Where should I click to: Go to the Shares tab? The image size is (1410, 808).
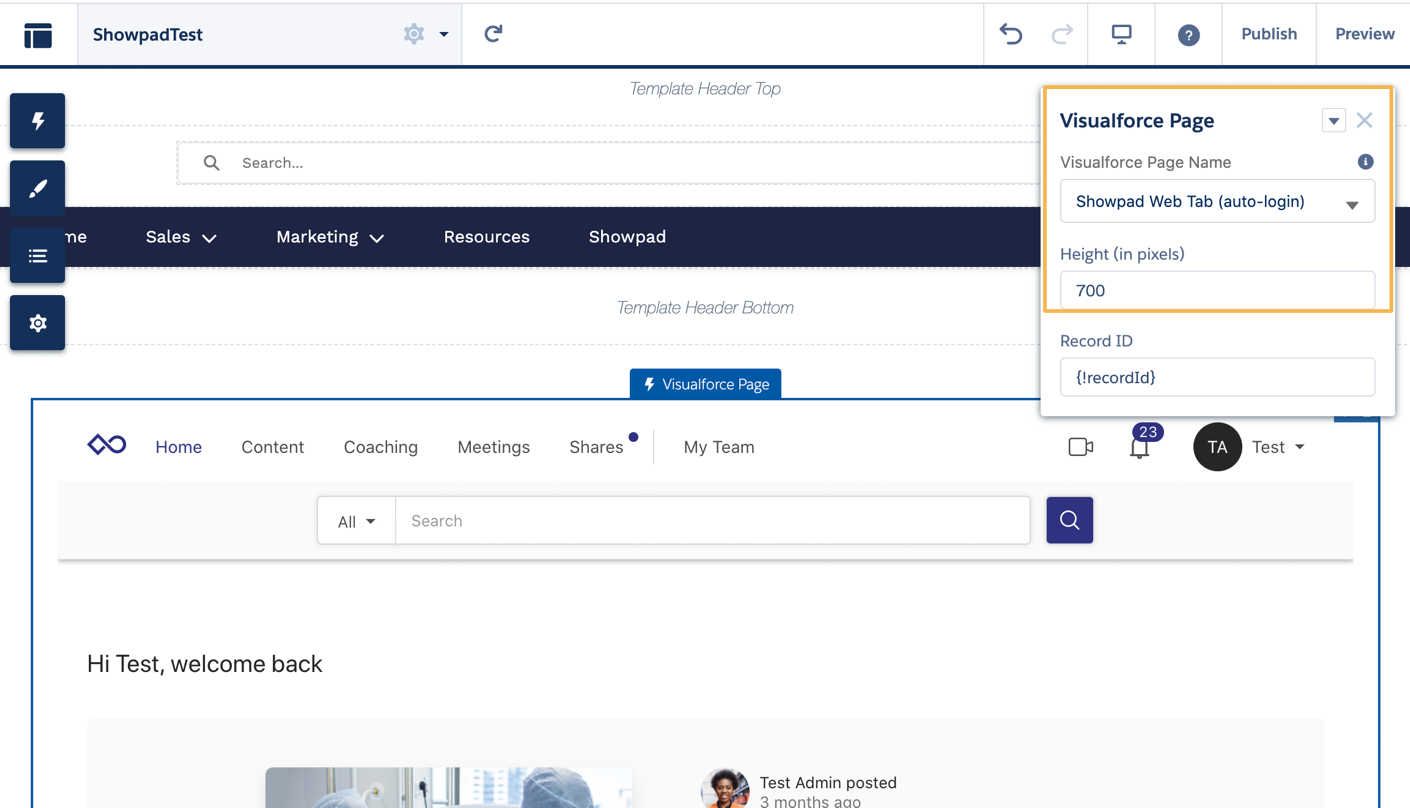(596, 447)
